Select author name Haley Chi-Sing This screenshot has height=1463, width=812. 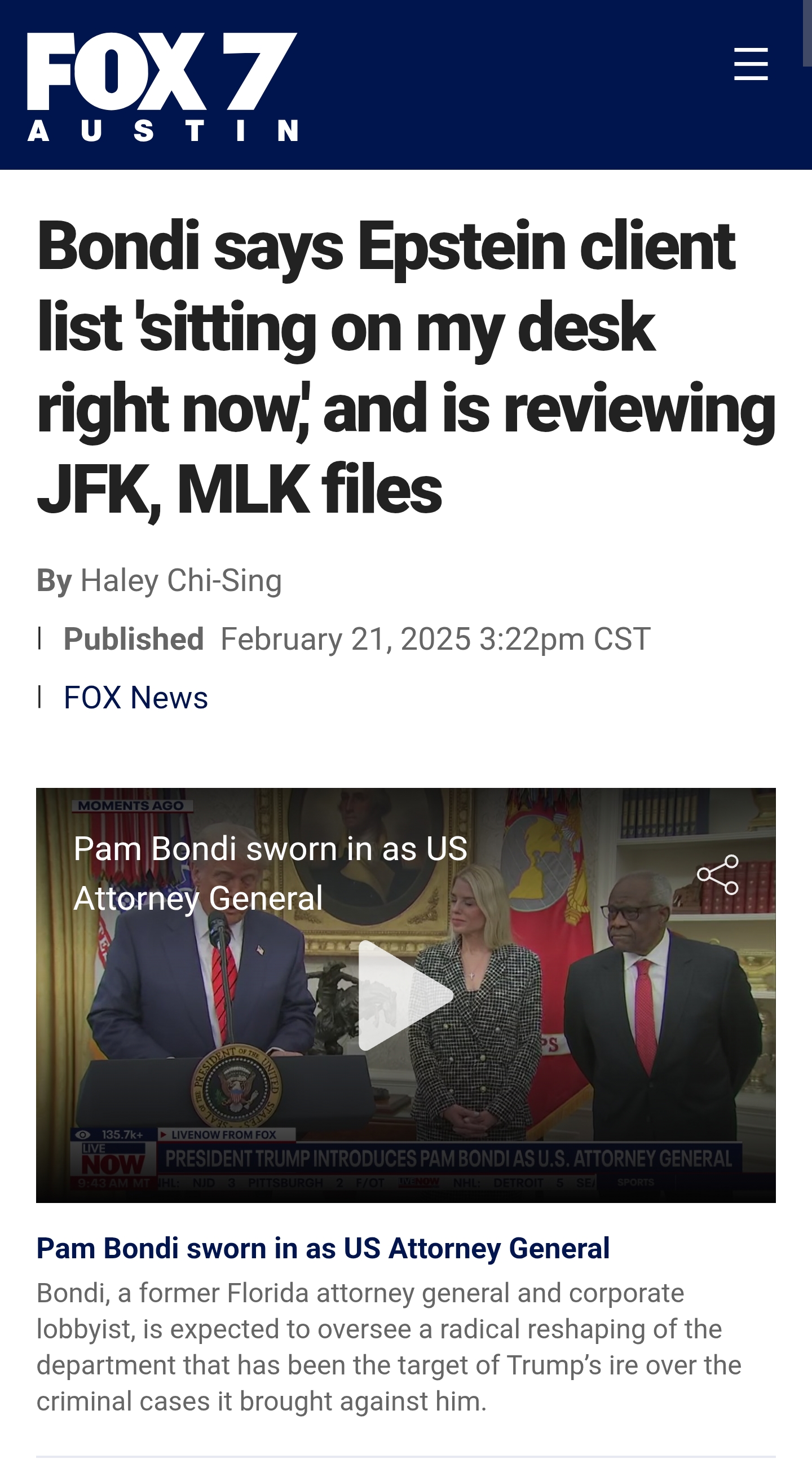pos(181,580)
